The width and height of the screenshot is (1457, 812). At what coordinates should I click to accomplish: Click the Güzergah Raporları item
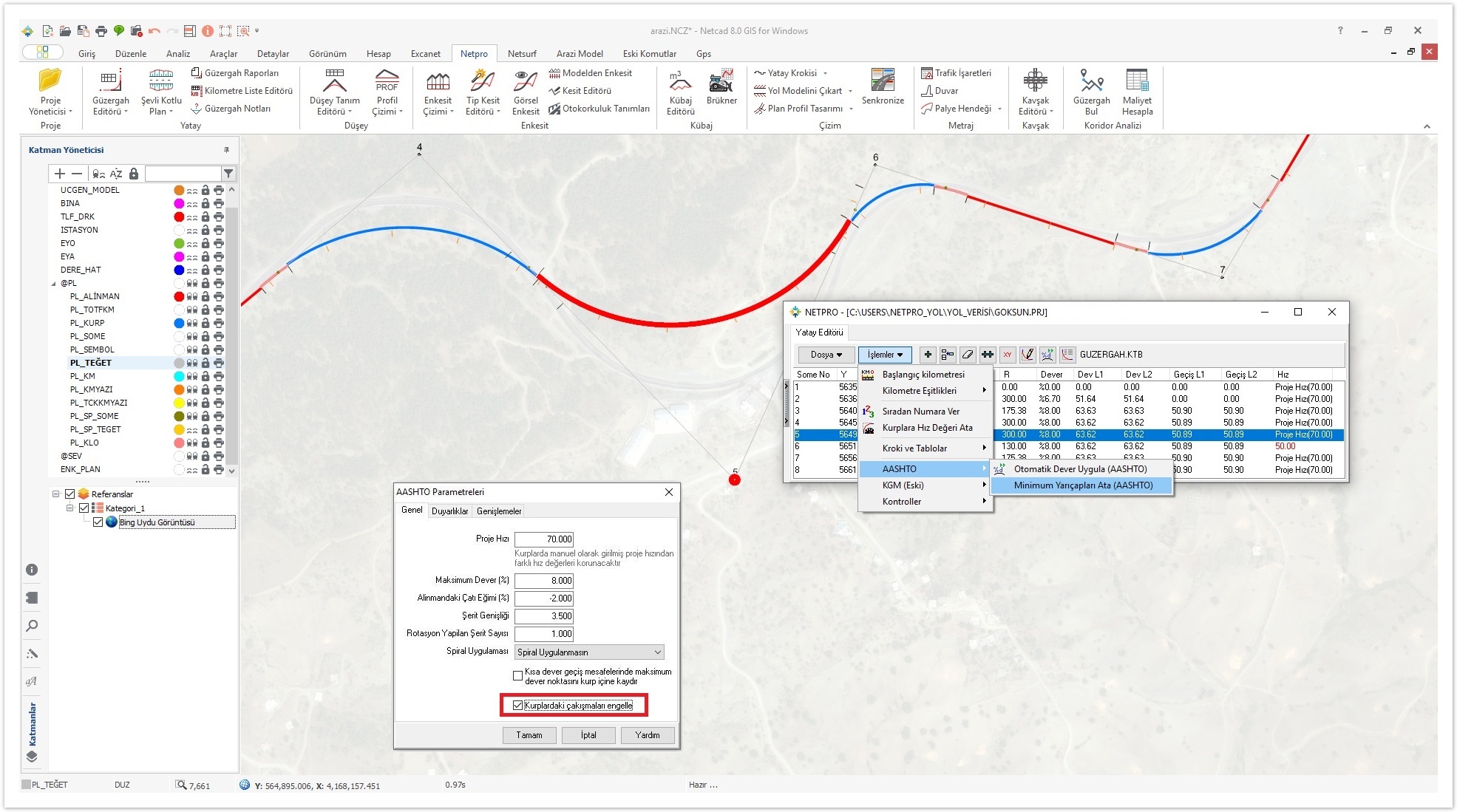[235, 73]
